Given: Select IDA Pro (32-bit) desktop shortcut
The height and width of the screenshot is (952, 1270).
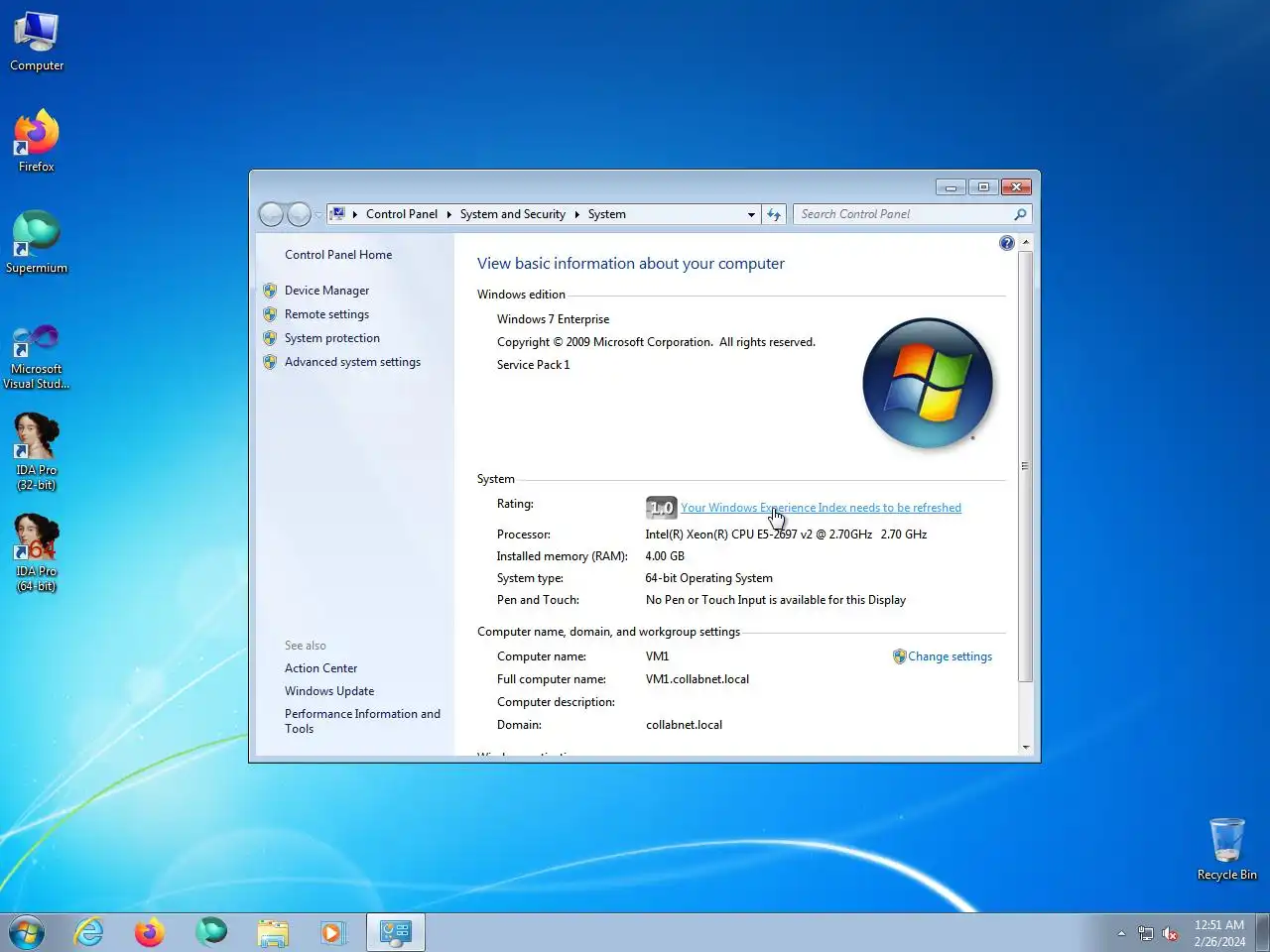Looking at the screenshot, I should click(37, 451).
